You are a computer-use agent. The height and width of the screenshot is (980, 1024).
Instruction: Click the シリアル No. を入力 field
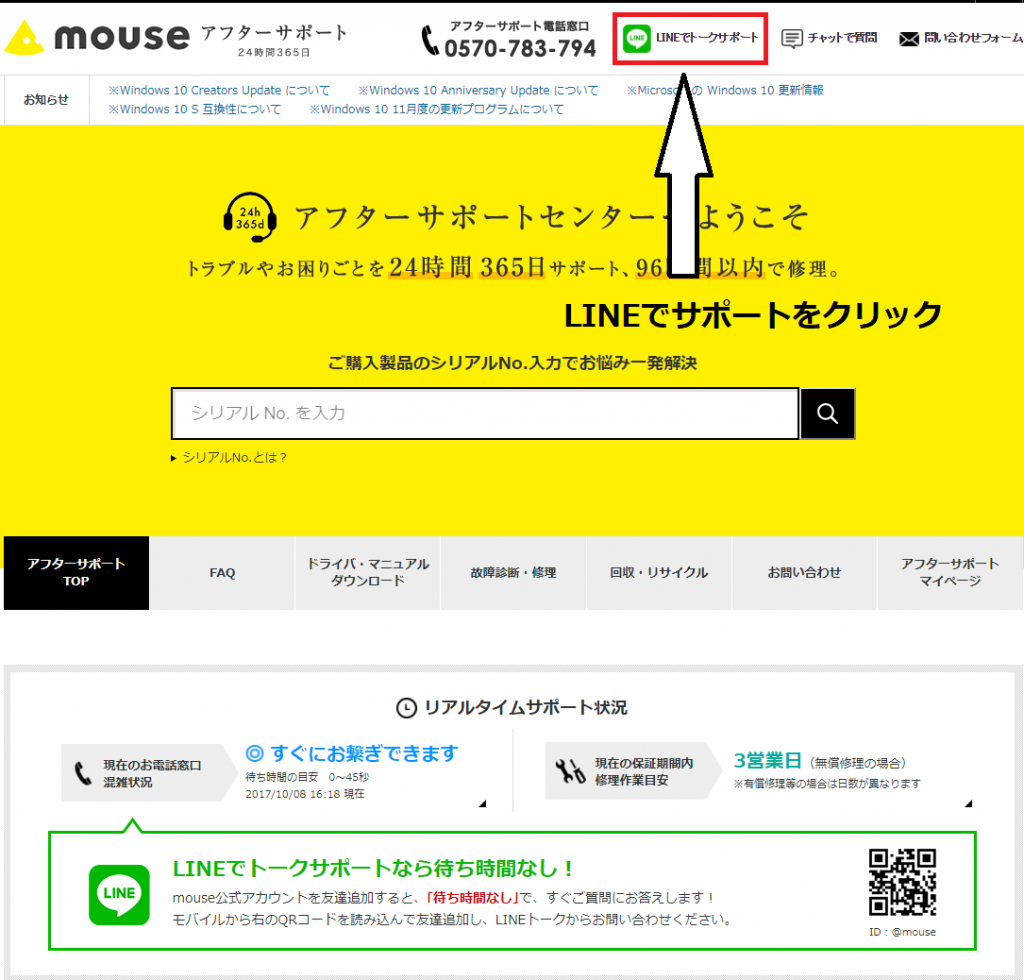pos(485,413)
